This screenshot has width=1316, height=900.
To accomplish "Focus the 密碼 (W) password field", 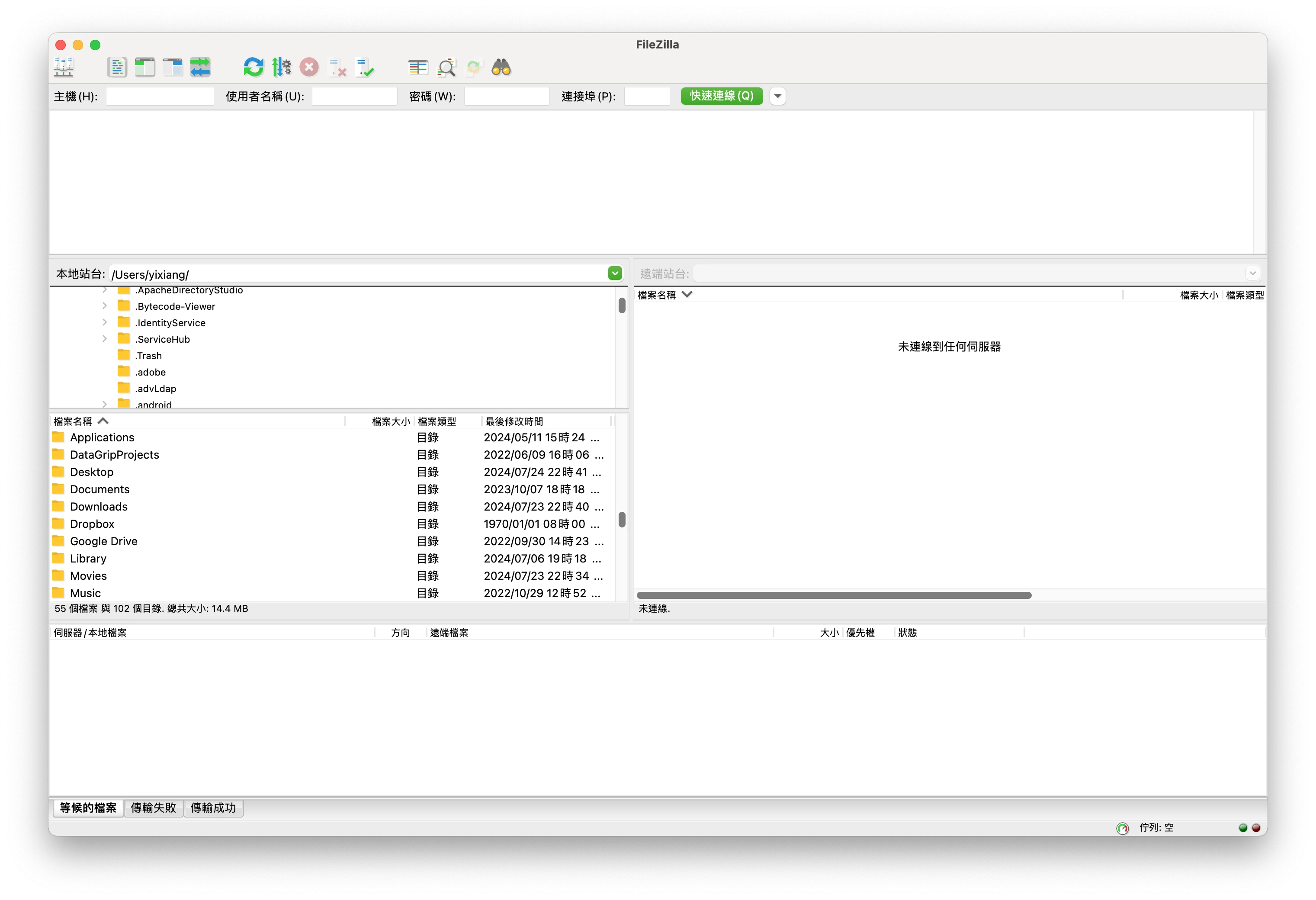I will 507,96.
